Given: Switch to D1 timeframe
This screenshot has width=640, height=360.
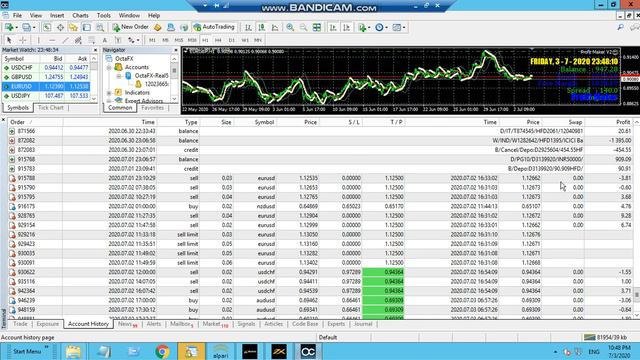Looking at the screenshot, I should click(232, 40).
